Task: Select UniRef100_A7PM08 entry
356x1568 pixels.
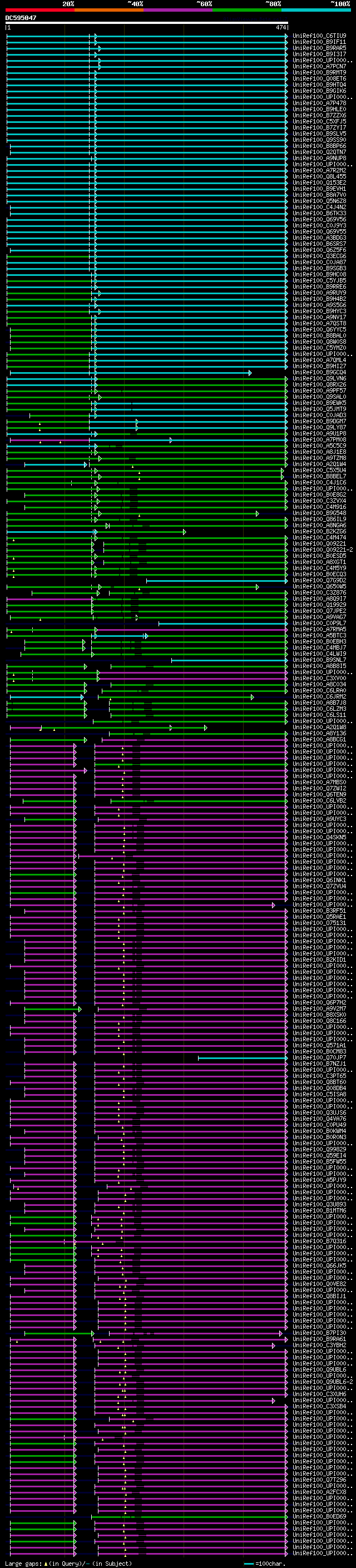Action: pyautogui.click(x=319, y=439)
